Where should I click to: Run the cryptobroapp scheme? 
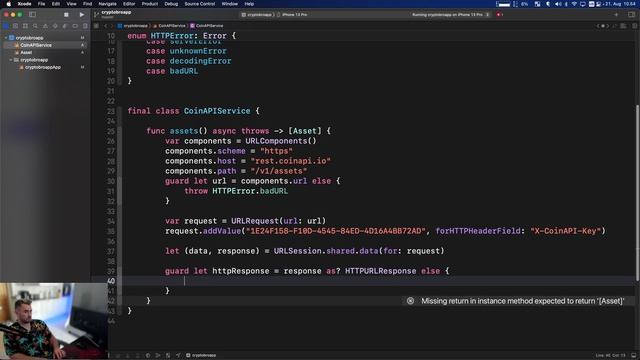(82, 15)
